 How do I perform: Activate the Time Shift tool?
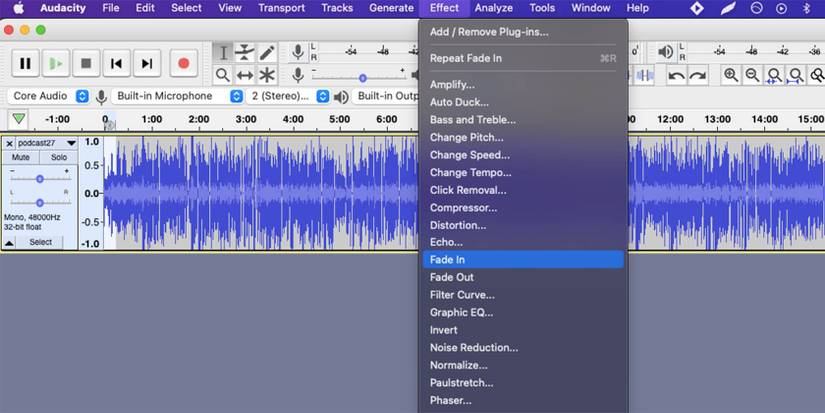point(245,75)
